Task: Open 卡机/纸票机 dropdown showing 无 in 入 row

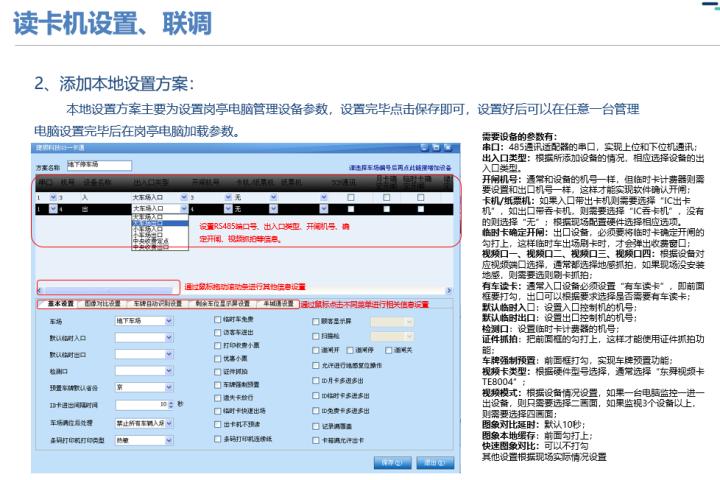Action: 273,197
